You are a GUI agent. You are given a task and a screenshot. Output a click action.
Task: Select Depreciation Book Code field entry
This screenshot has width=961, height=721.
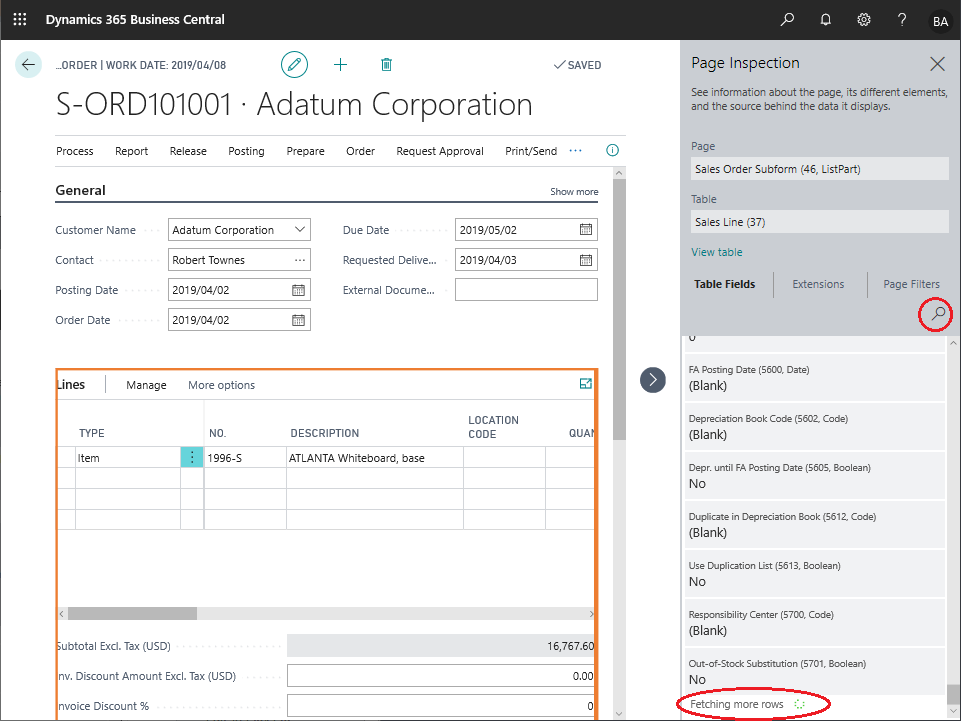[815, 427]
